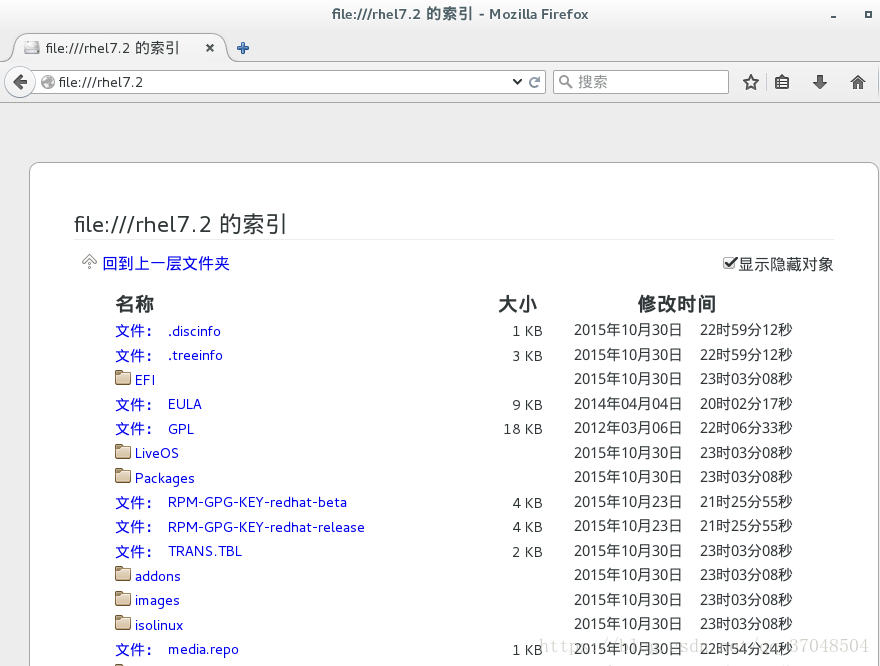Viewport: 880px width, 666px height.
Task: Minimize the Firefox window
Action: pos(833,16)
